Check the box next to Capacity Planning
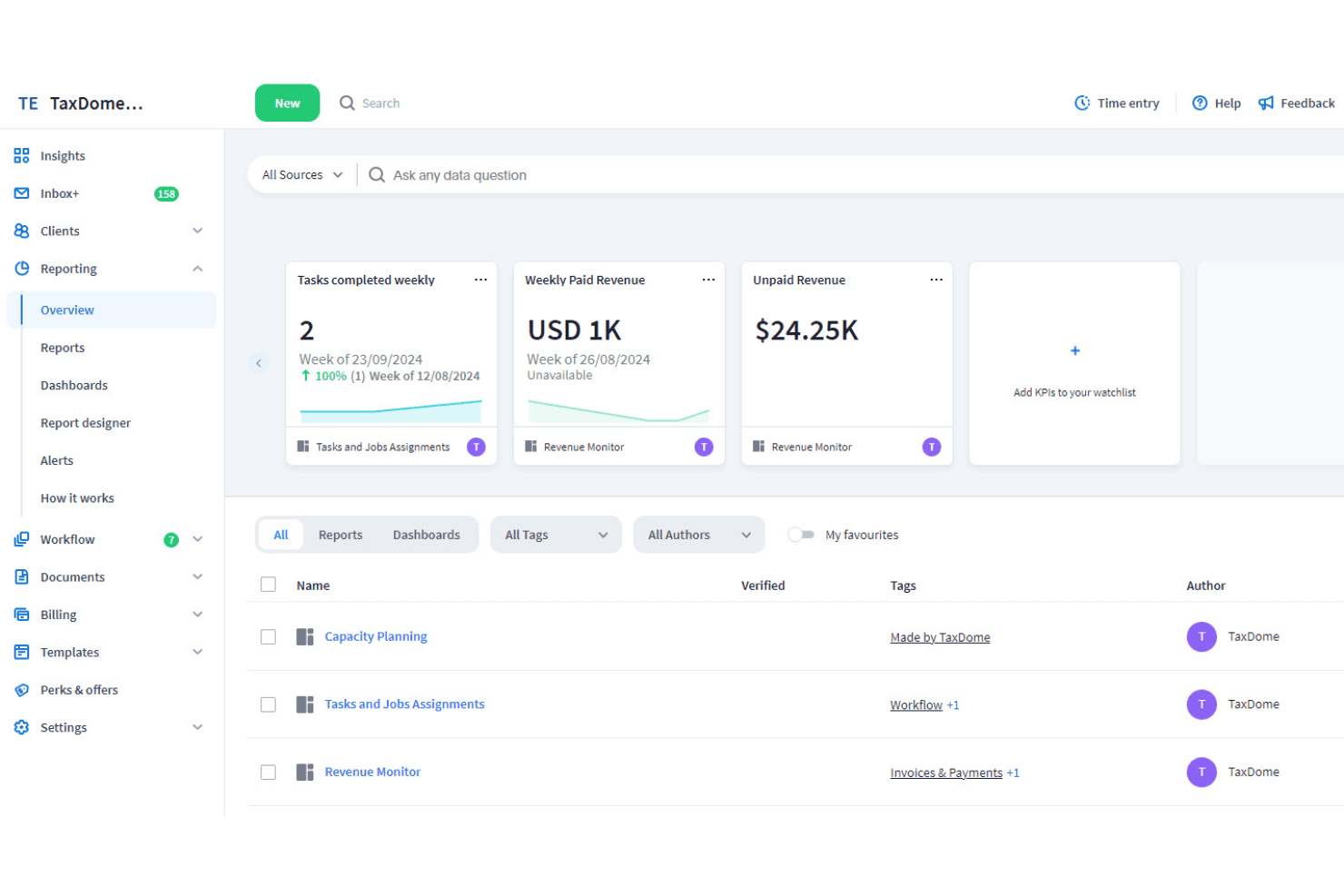 tap(268, 636)
